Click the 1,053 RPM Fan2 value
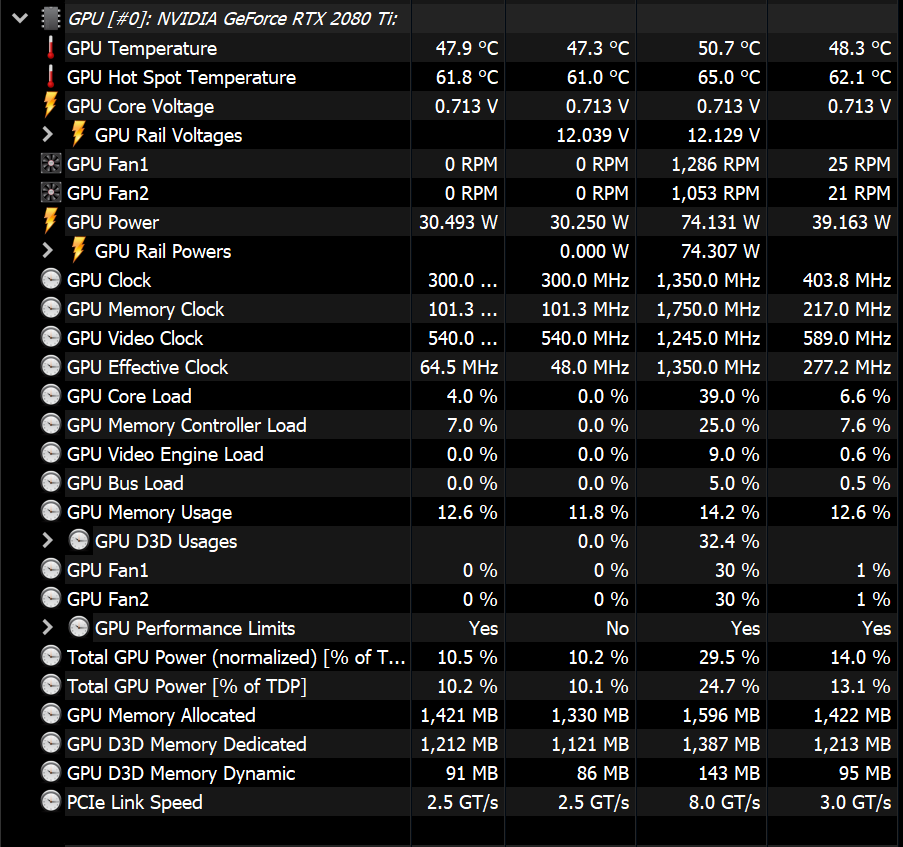 pyautogui.click(x=715, y=193)
